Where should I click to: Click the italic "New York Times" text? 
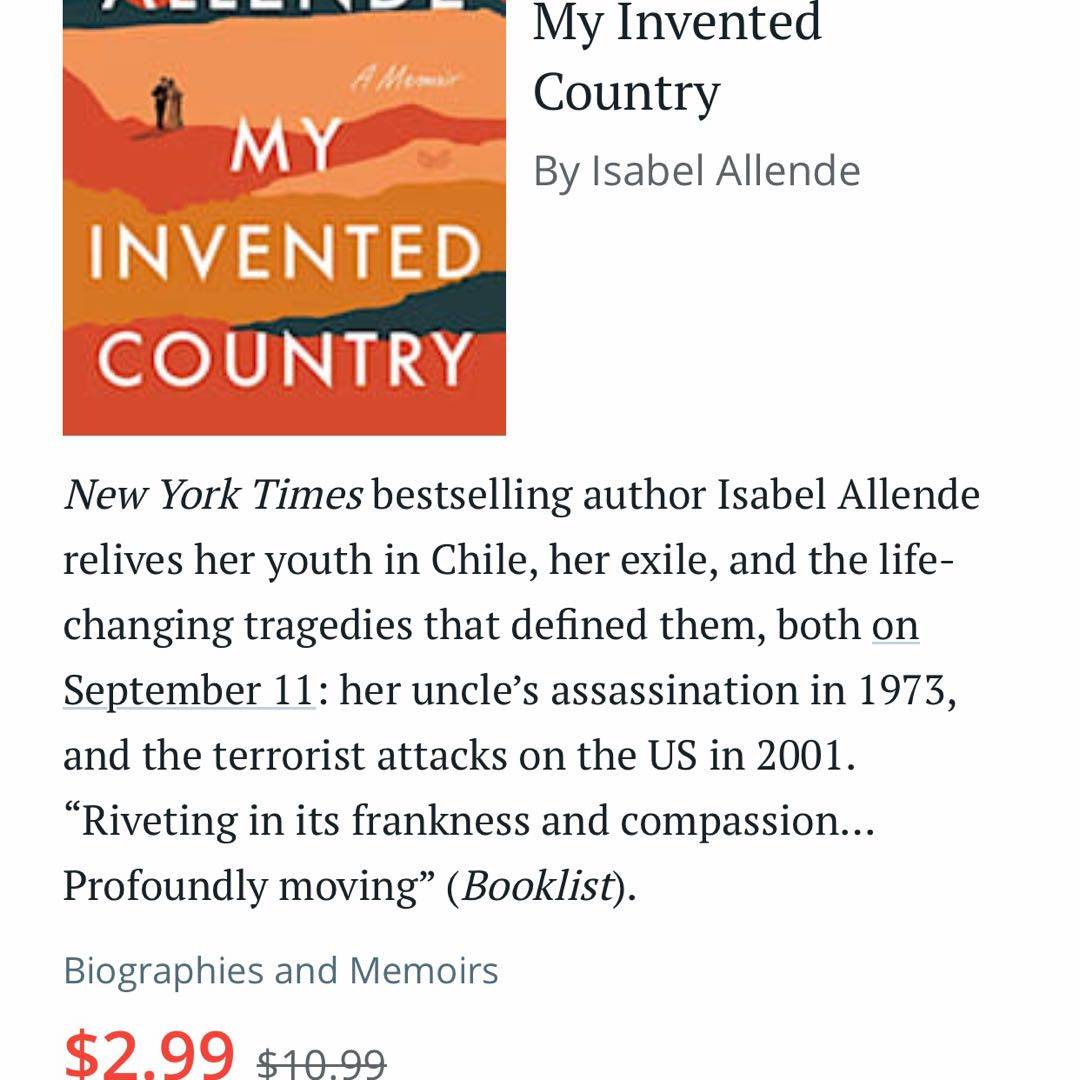click(213, 495)
